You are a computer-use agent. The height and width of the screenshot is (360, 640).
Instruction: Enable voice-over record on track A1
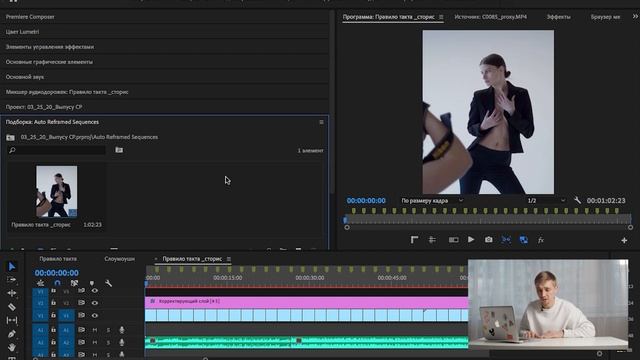tap(122, 330)
